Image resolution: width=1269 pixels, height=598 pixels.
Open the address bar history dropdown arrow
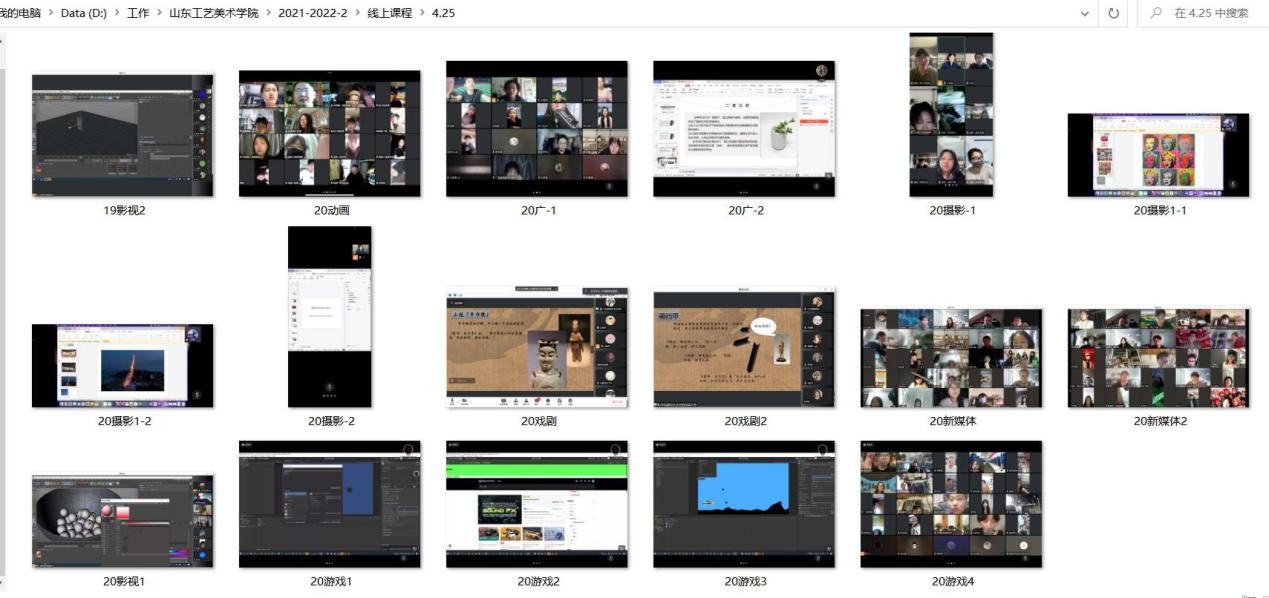pos(1085,13)
